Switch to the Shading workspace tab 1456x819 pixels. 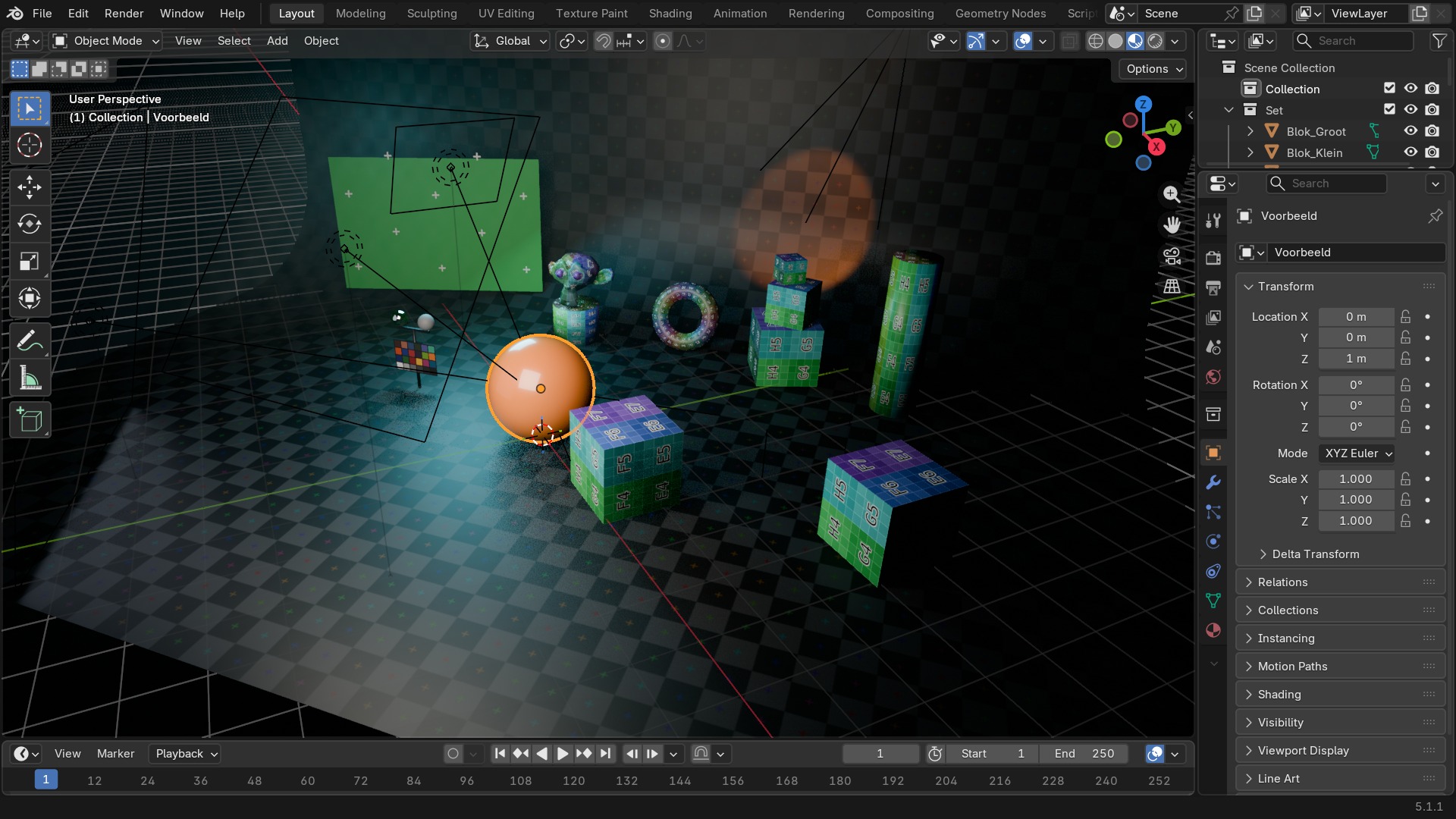[670, 14]
